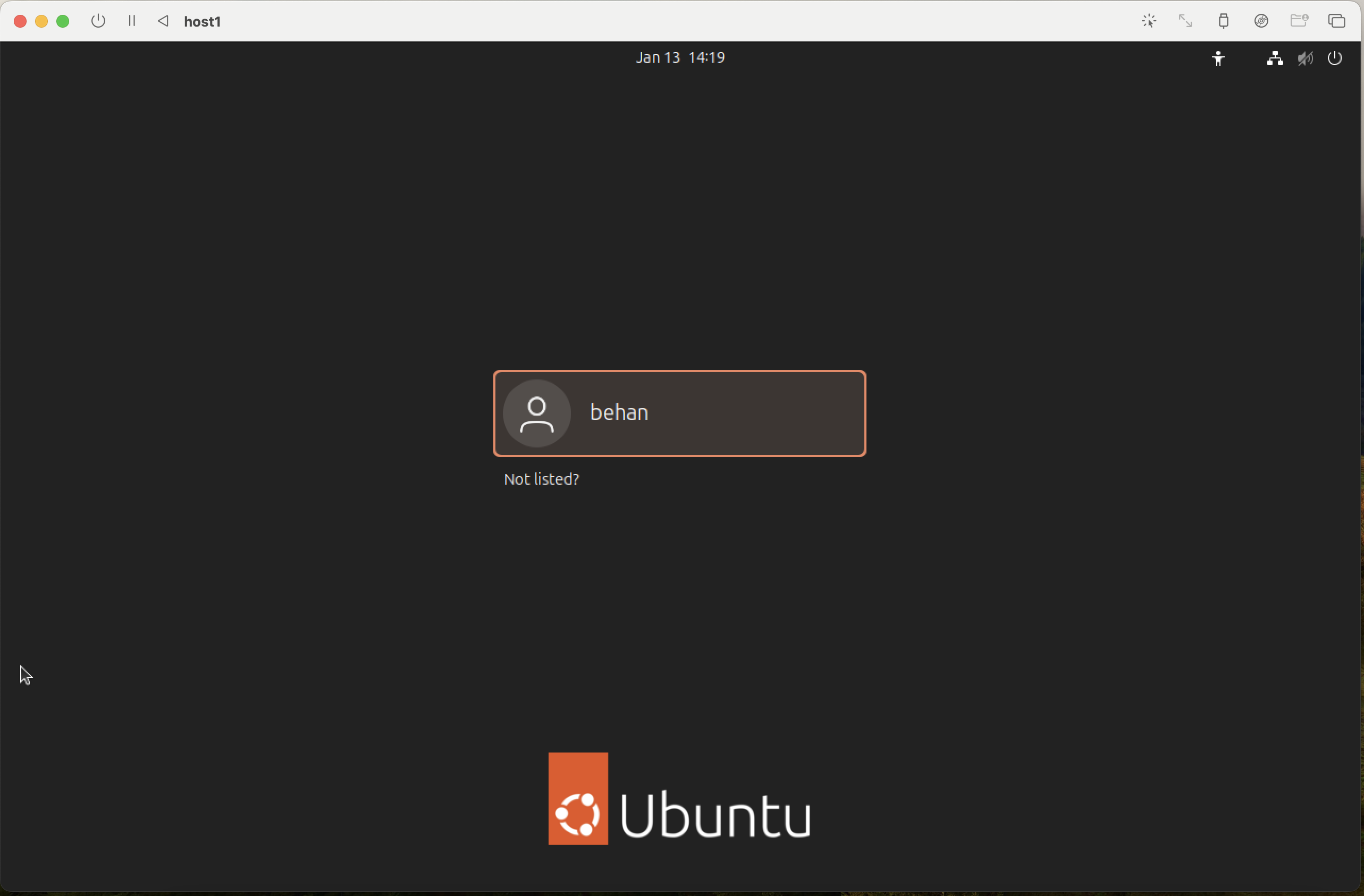
Task: Click the host1 window title
Action: 203,21
